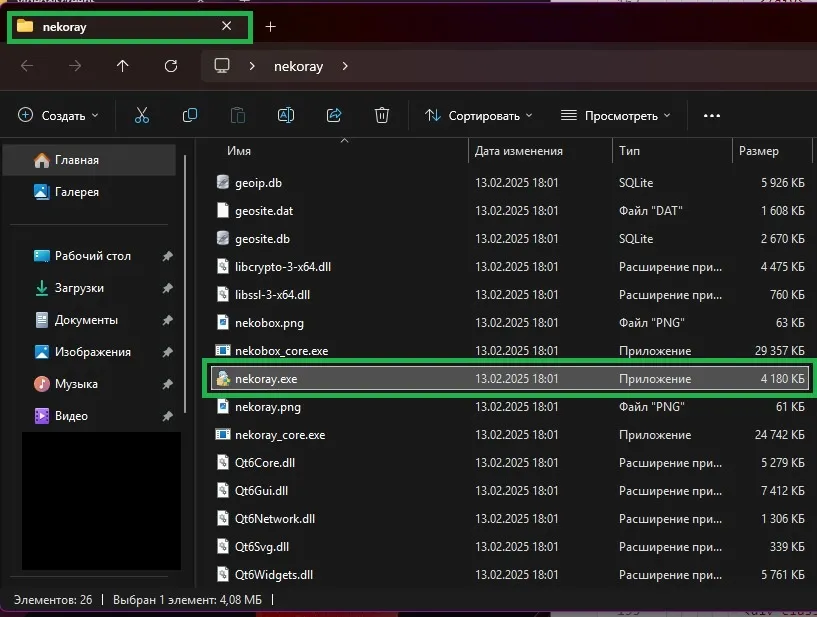
Task: Unpin Видео using its pin icon
Action: (x=167, y=416)
